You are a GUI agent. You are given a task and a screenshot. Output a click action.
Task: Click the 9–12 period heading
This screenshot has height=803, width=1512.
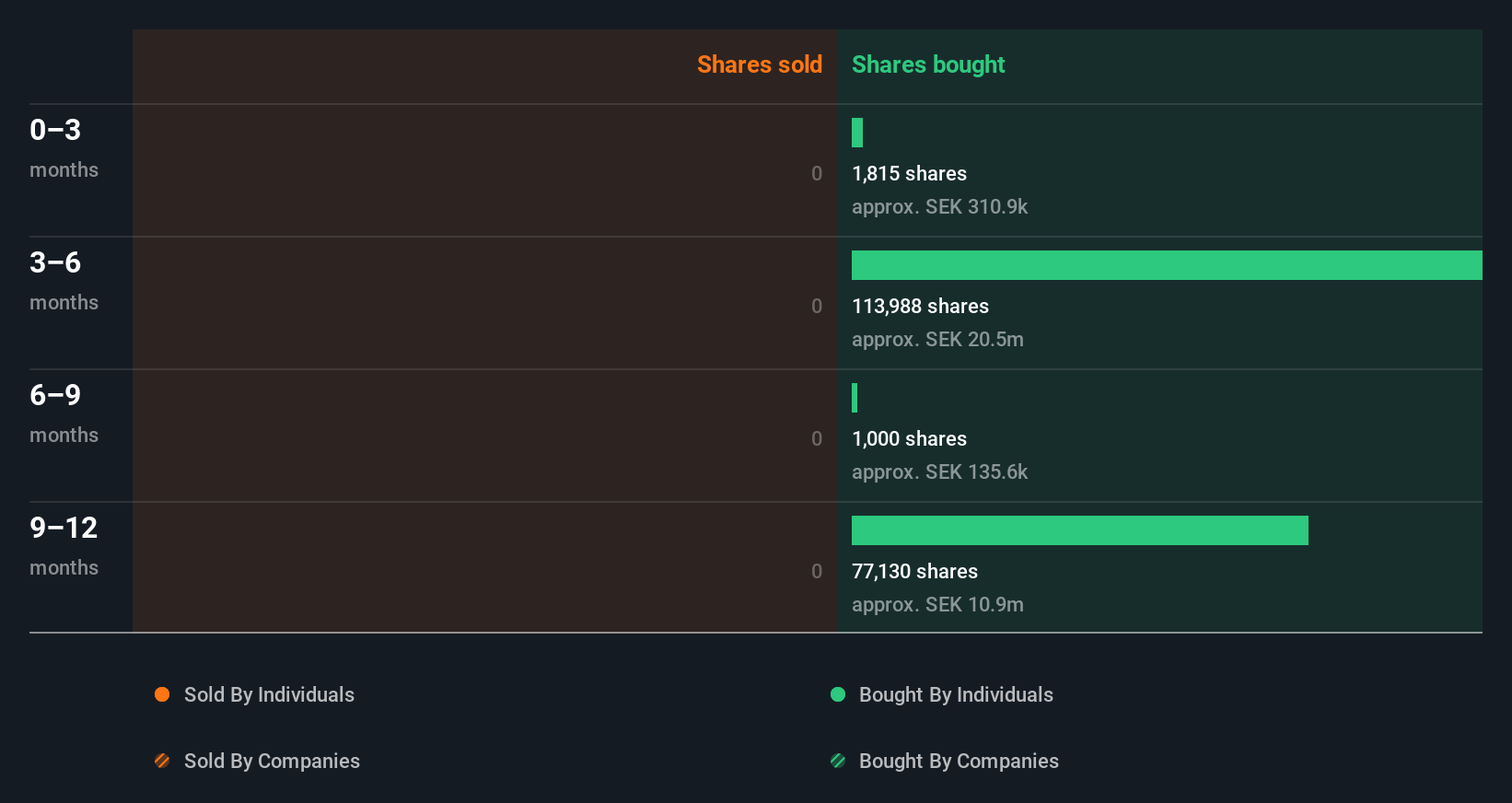[x=64, y=528]
